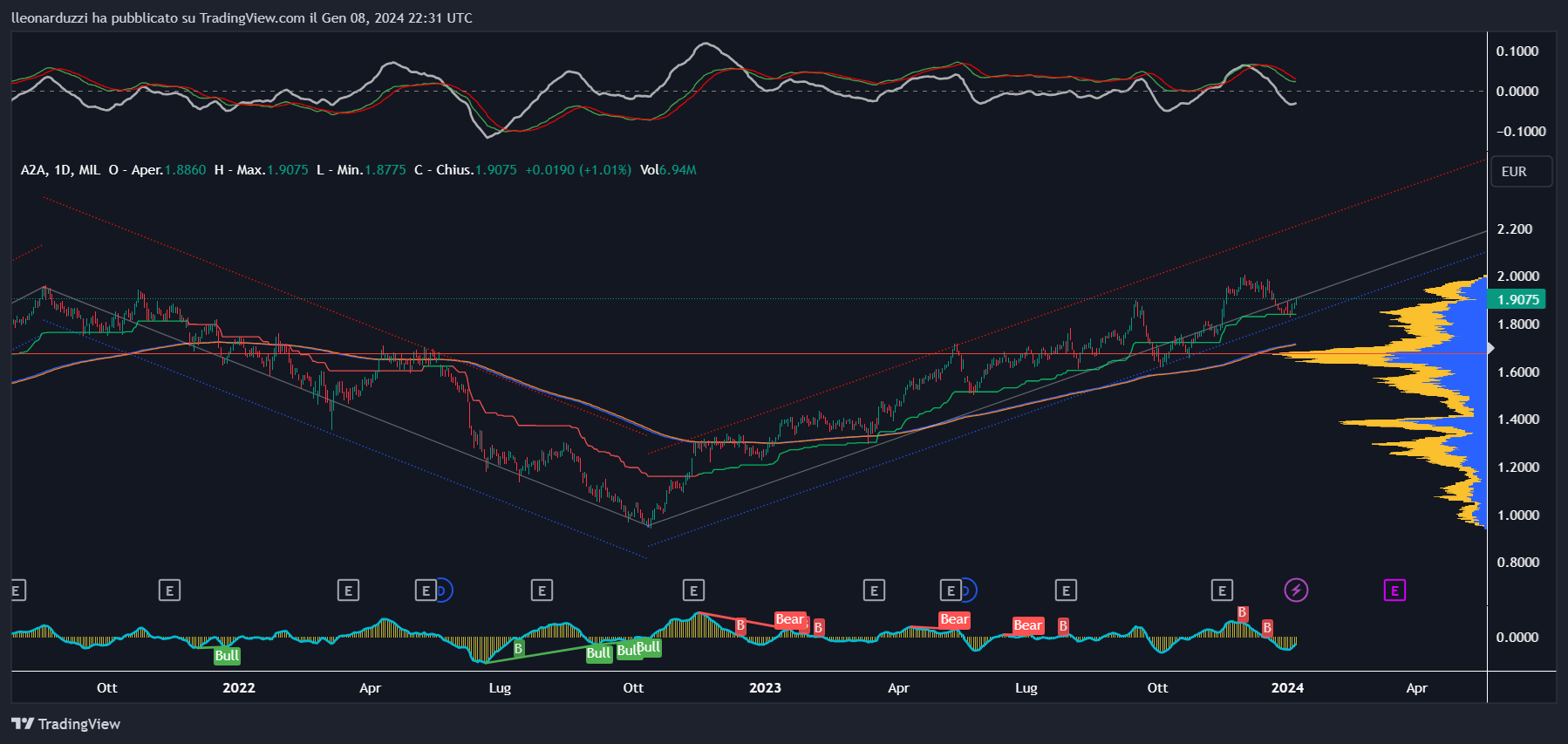Viewport: 1568px width, 744px height.
Task: Click the Aper. 1.8860 open value
Action: 168,170
